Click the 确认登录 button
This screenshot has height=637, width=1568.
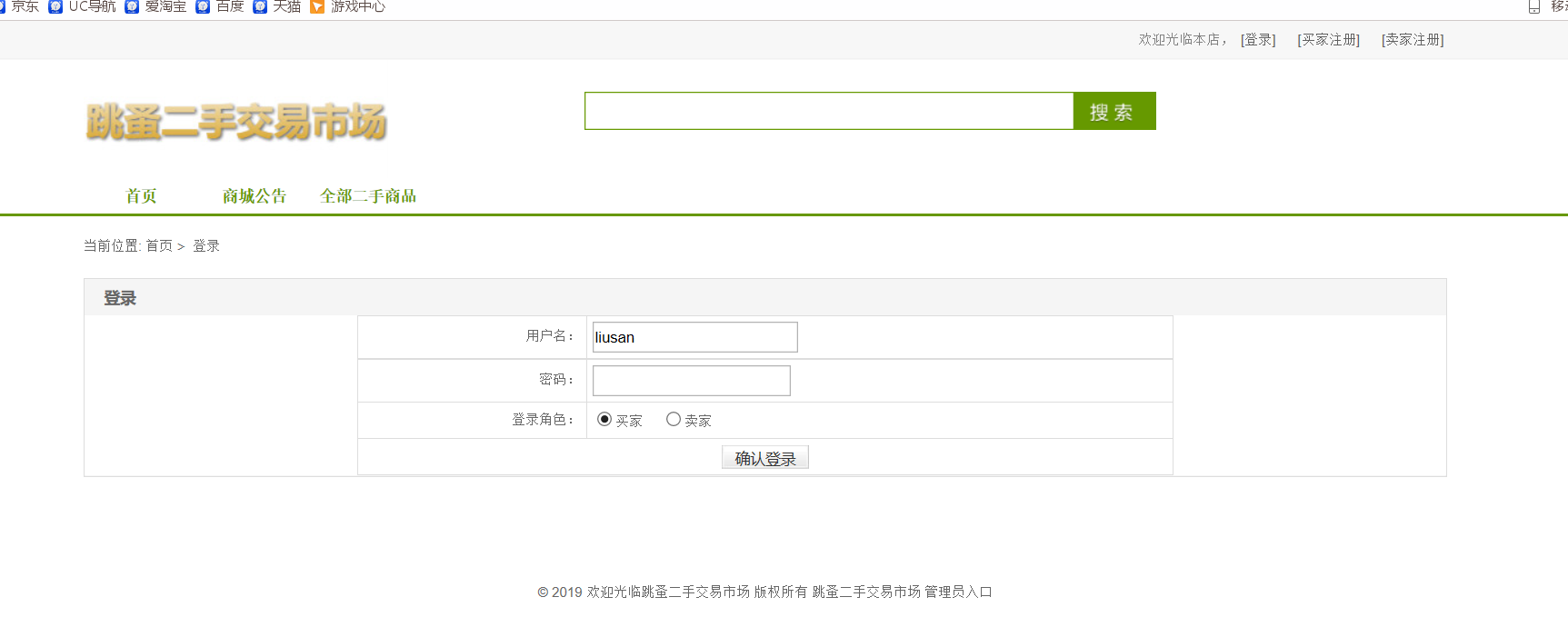tap(764, 458)
